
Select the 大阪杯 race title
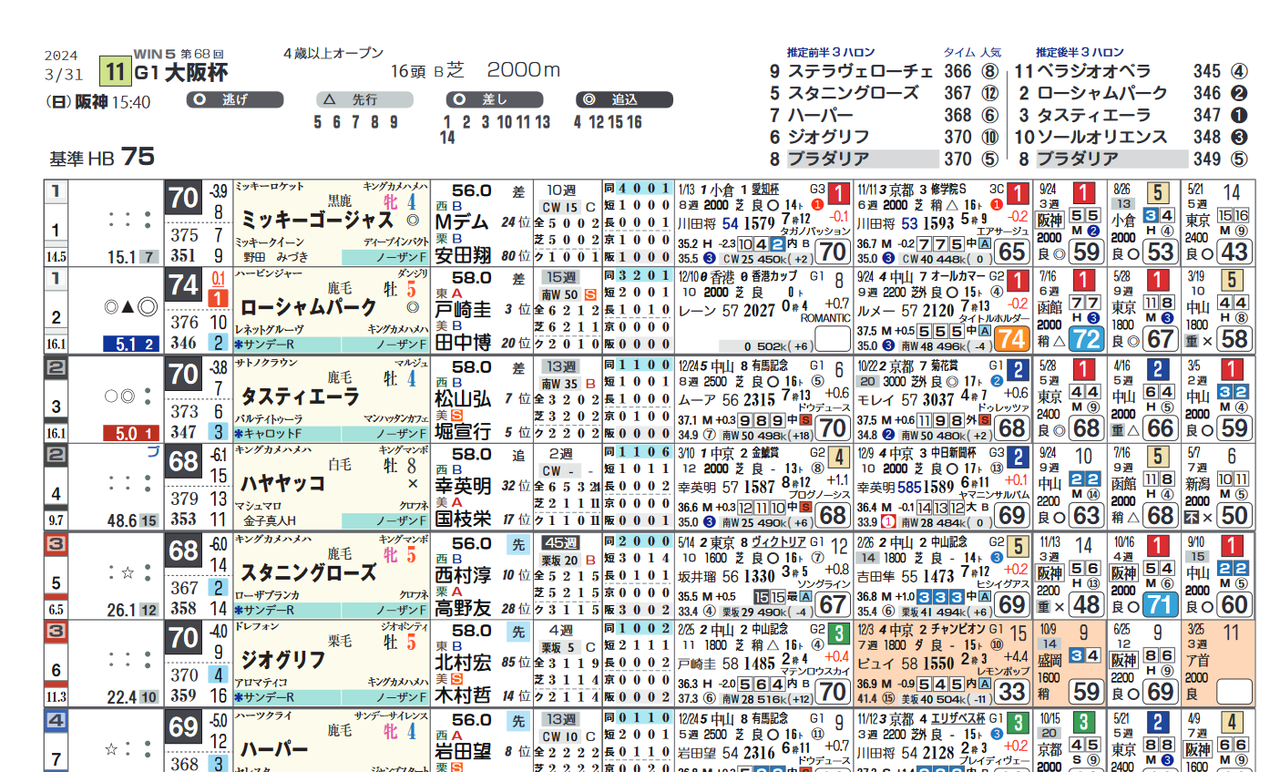click(196, 72)
